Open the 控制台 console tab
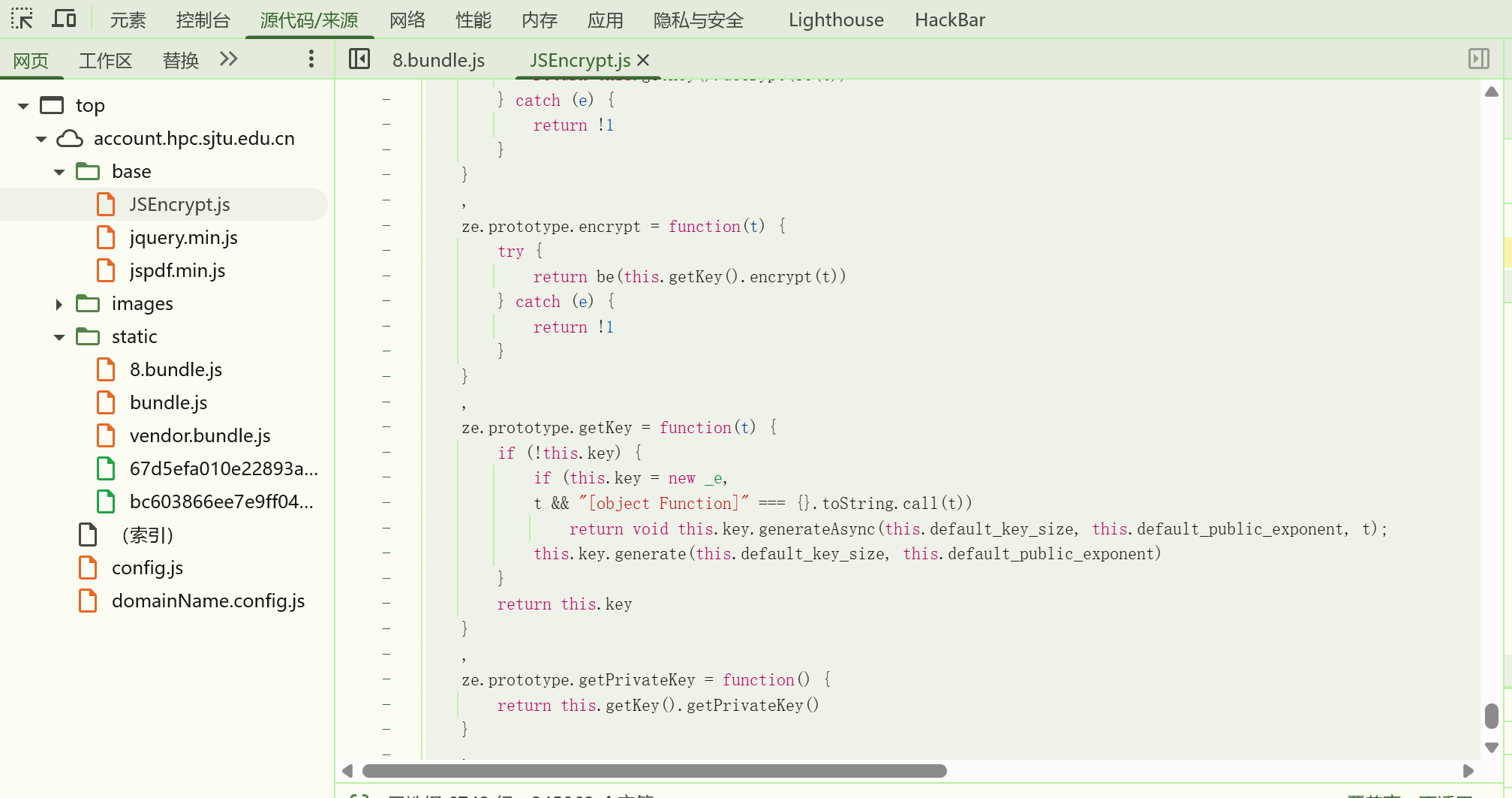 tap(203, 20)
